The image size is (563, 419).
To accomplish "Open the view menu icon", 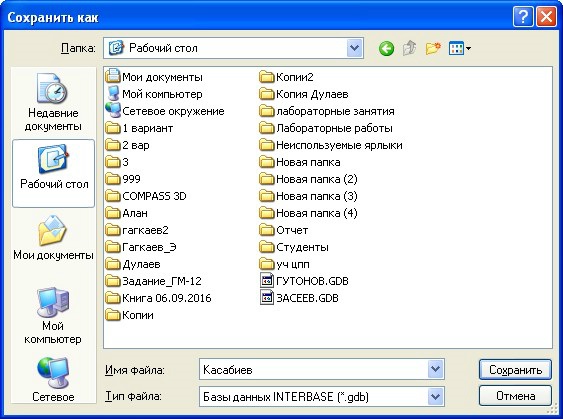I will (x=460, y=48).
